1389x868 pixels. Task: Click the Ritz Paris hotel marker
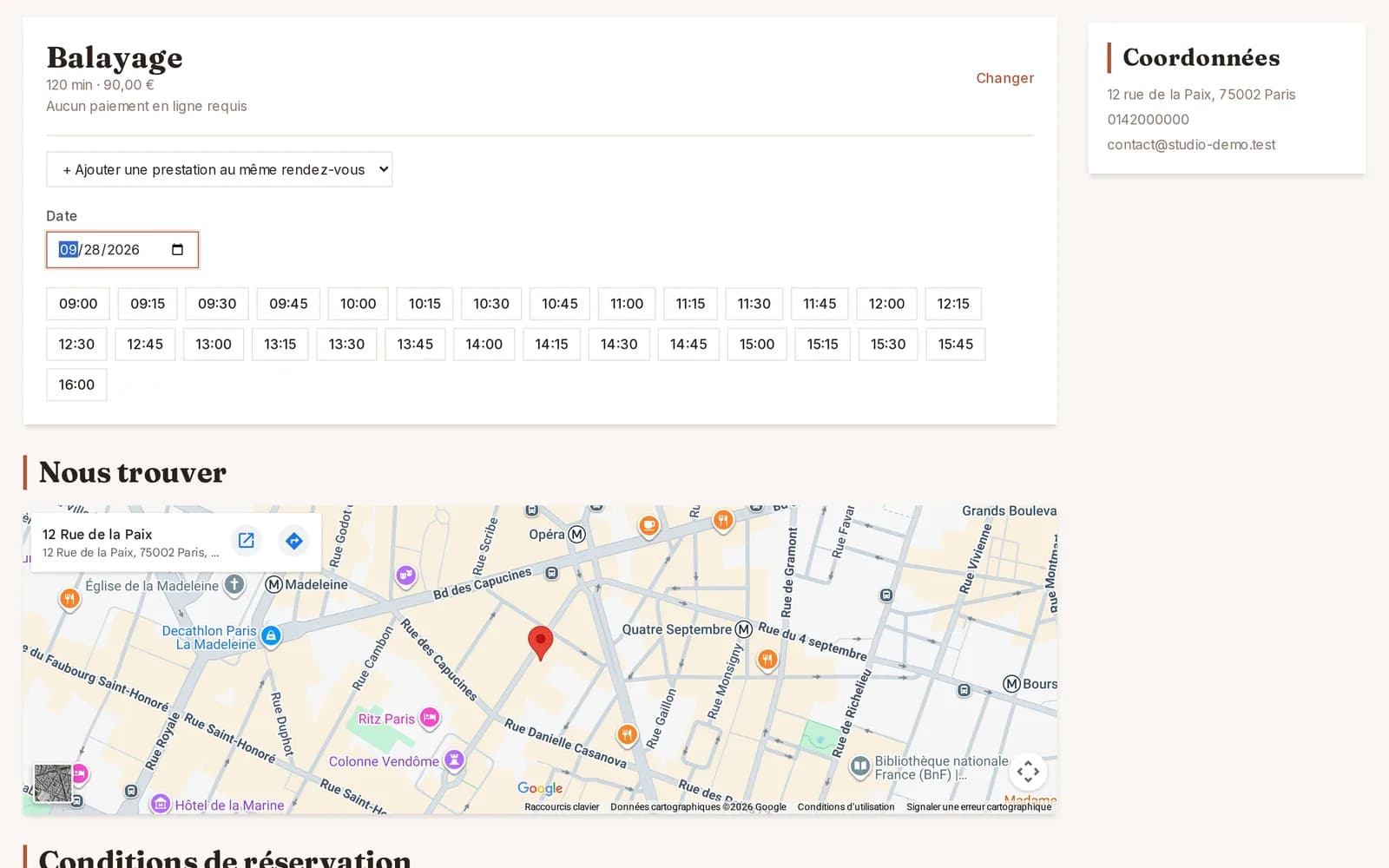[429, 718]
